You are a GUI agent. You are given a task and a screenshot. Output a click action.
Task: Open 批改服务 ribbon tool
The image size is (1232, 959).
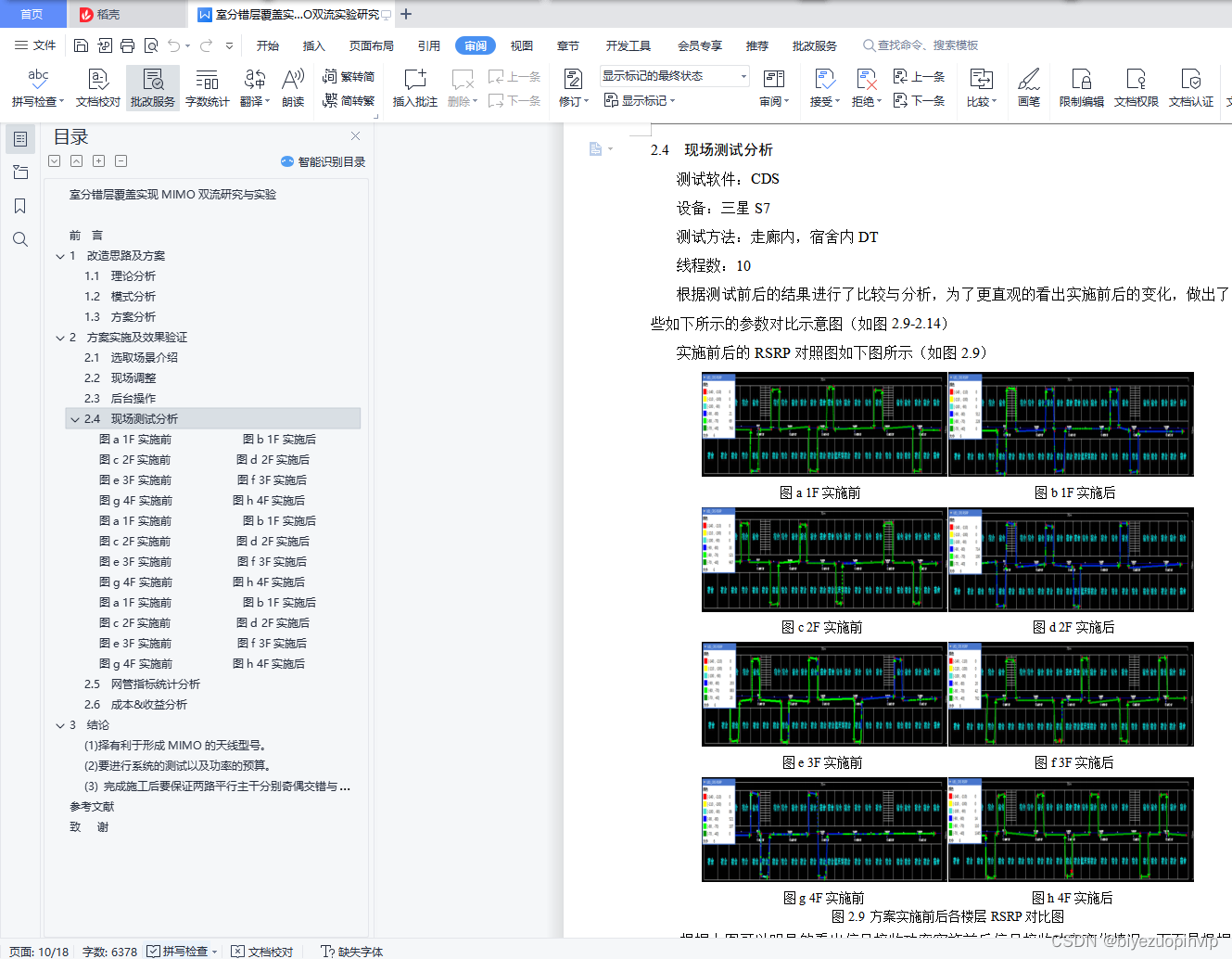click(153, 88)
